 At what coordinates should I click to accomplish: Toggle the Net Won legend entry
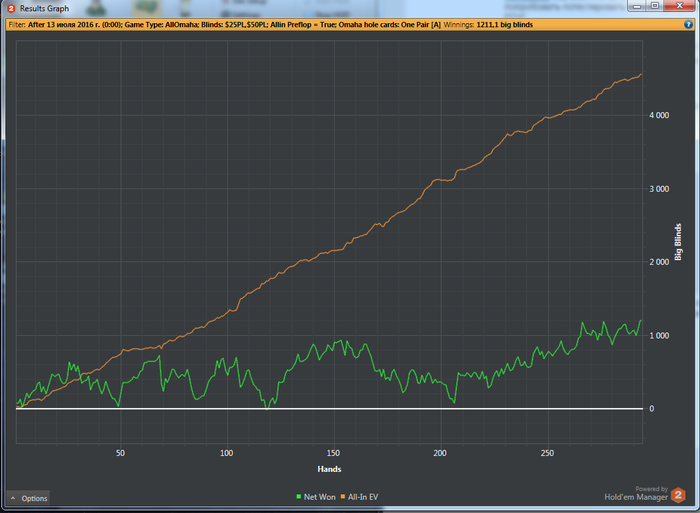316,497
